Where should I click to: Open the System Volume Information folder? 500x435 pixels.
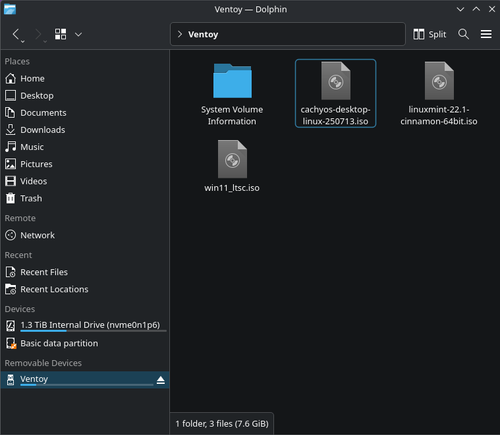(232, 94)
